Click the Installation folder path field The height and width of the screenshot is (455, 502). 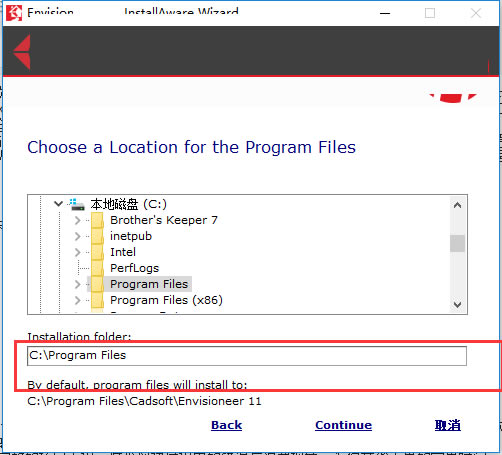247,356
